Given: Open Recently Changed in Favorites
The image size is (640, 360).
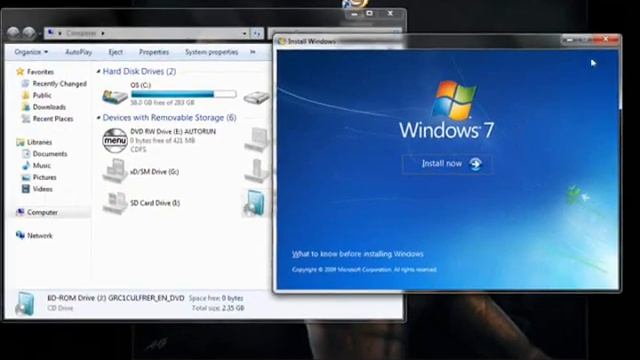Looking at the screenshot, I should [x=60, y=84].
